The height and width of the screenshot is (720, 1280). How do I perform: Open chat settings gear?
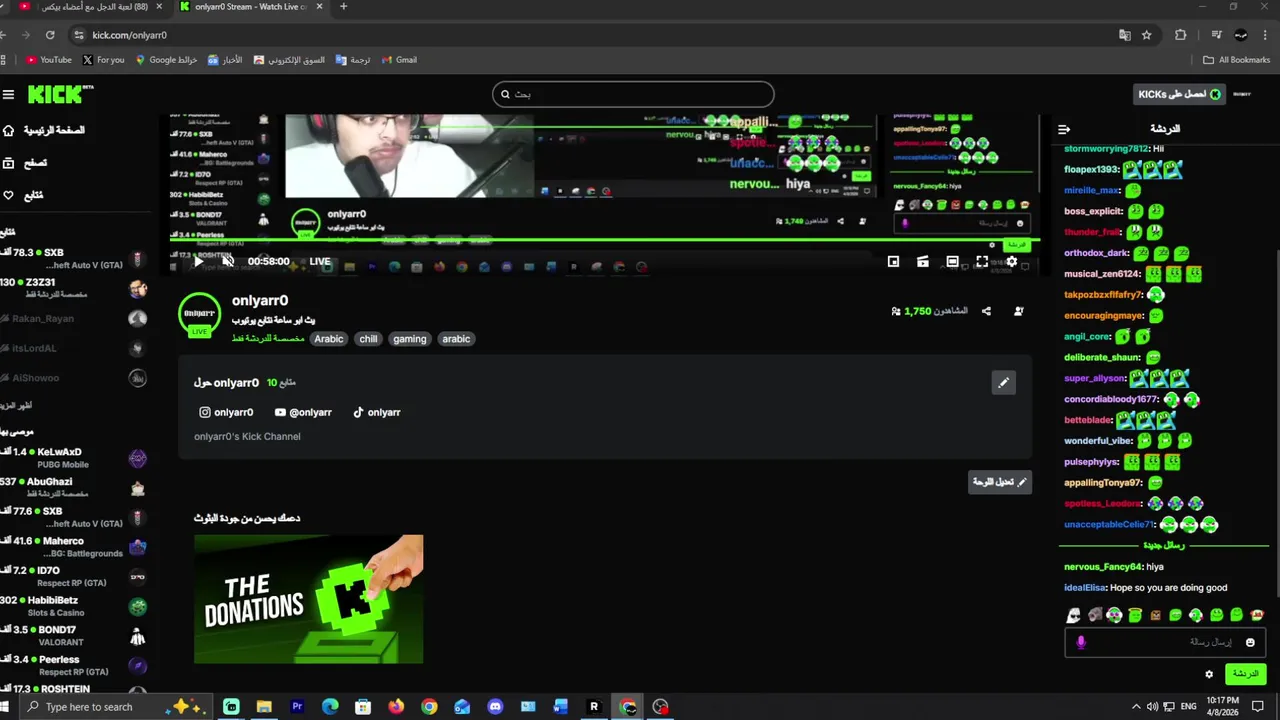coord(1209,674)
